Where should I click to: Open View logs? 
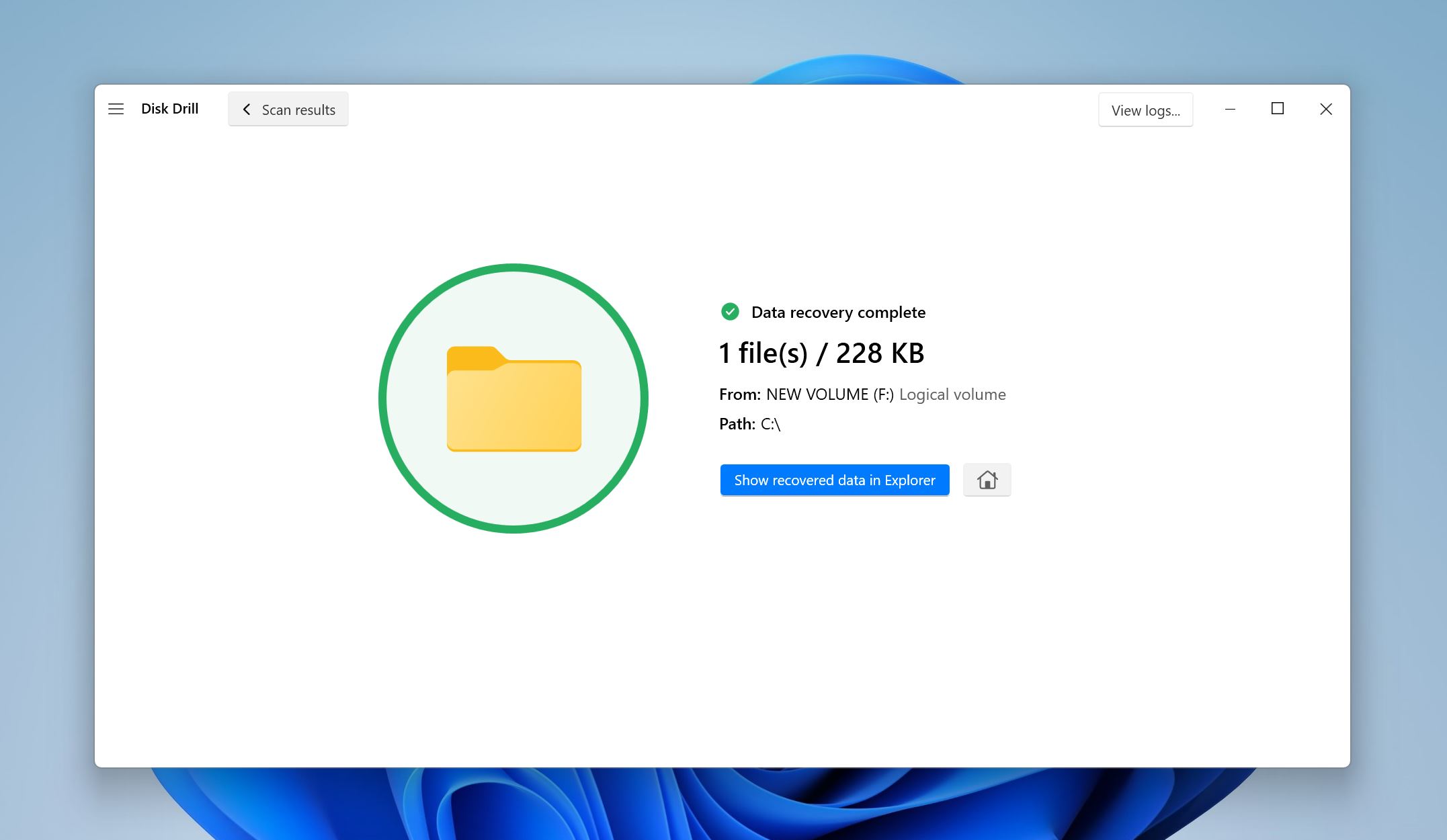(1145, 110)
